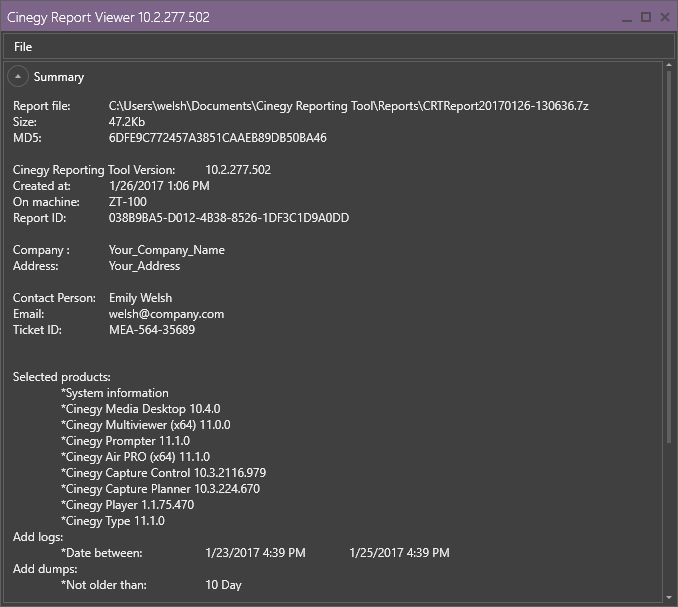Click the vertical scrollbar thumb
Screen dimensions: 678x607
pos(669,256)
